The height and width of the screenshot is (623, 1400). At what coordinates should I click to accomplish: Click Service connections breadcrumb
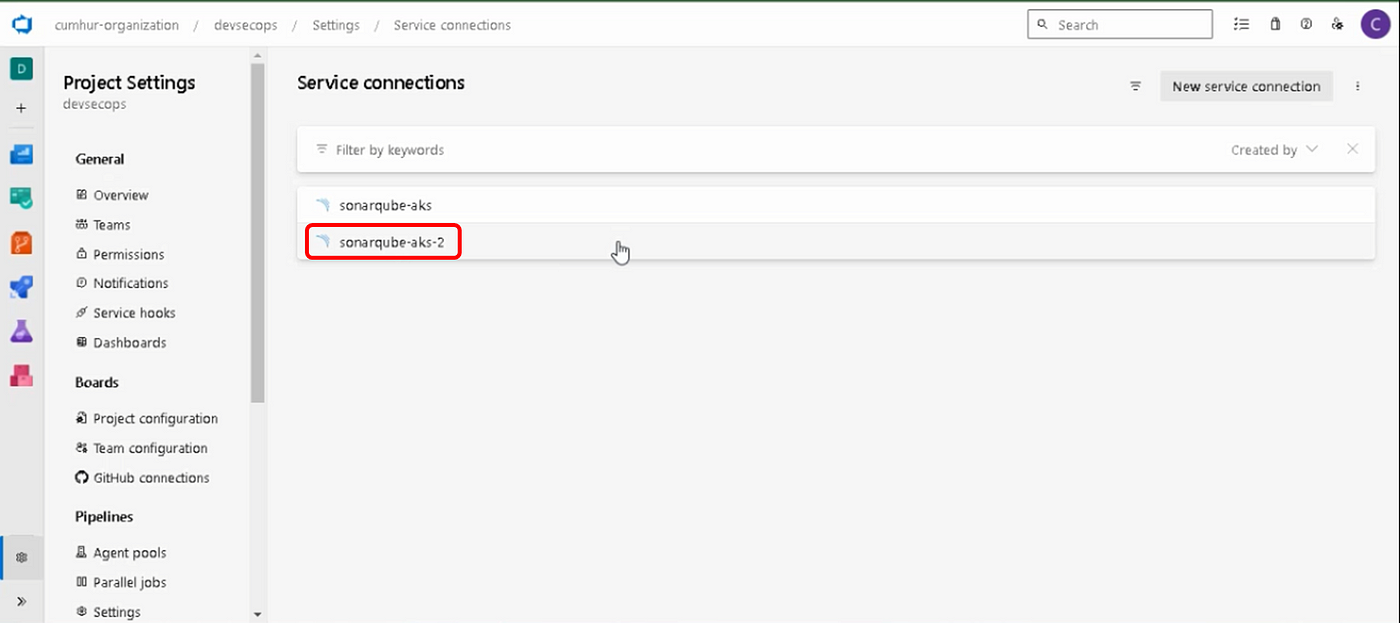click(452, 25)
